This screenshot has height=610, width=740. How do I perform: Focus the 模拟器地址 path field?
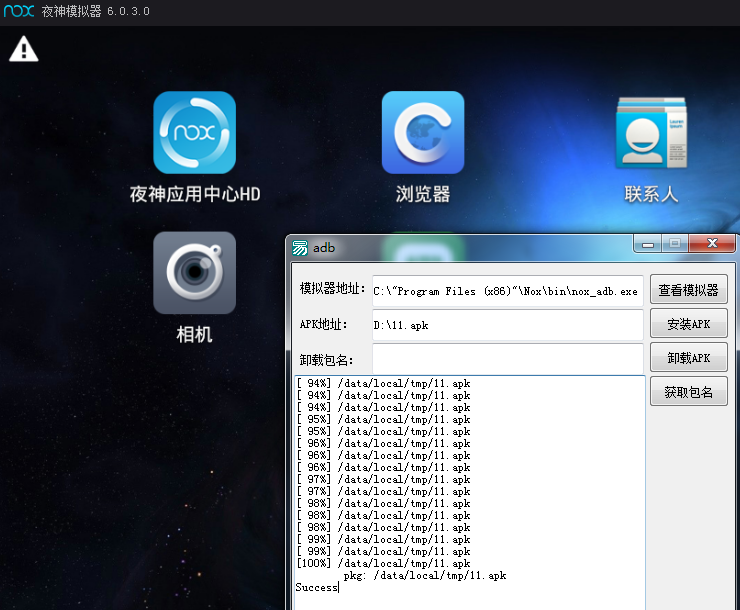[x=507, y=291]
